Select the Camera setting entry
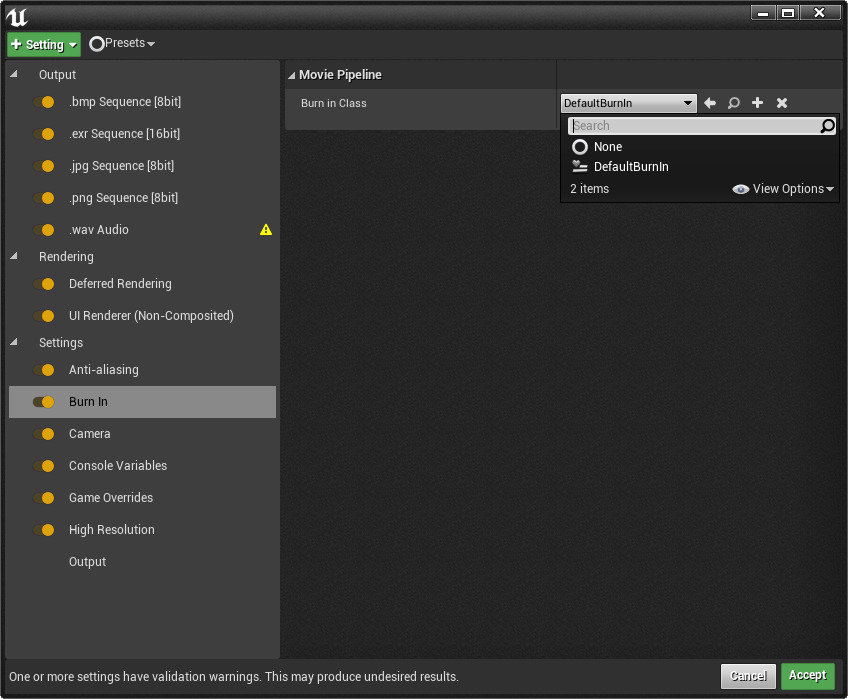Screen dimensions: 848x699 point(90,434)
